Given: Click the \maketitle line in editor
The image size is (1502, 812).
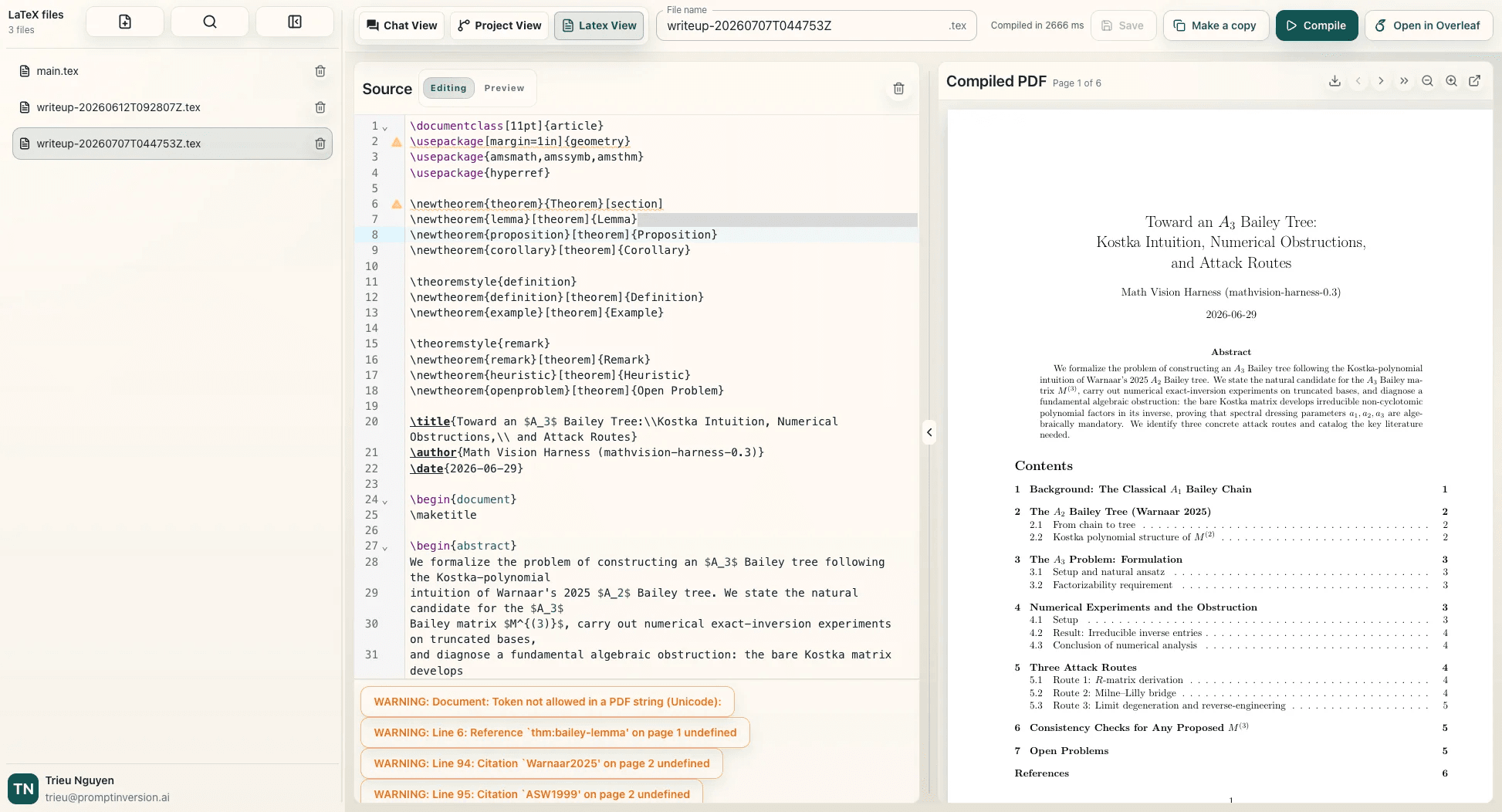Looking at the screenshot, I should [443, 515].
